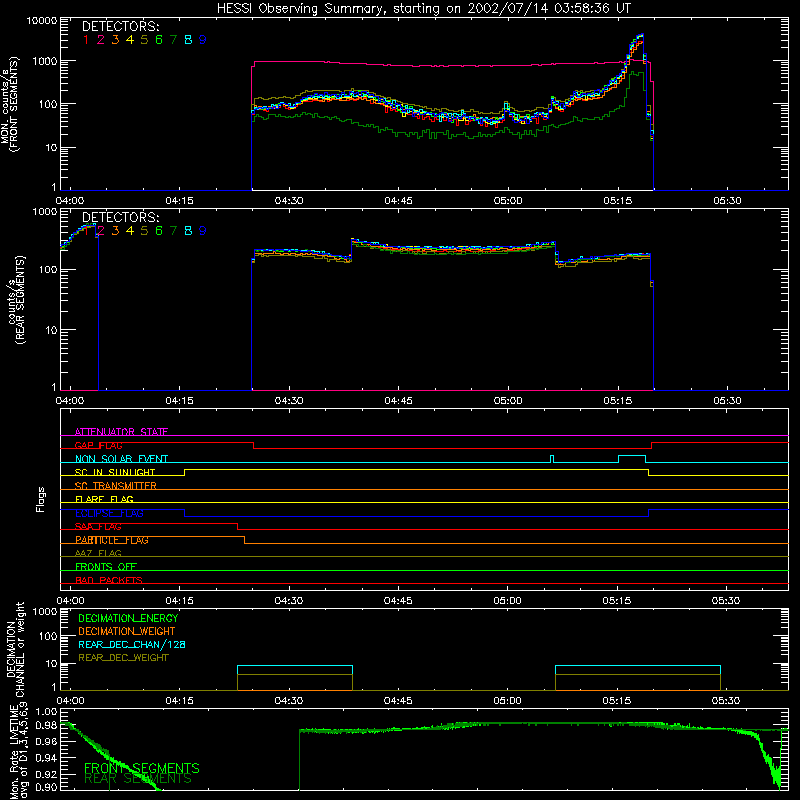Click 'DETECTORS:' legend in rear segments plot
The width and height of the screenshot is (800, 800).
point(121,217)
